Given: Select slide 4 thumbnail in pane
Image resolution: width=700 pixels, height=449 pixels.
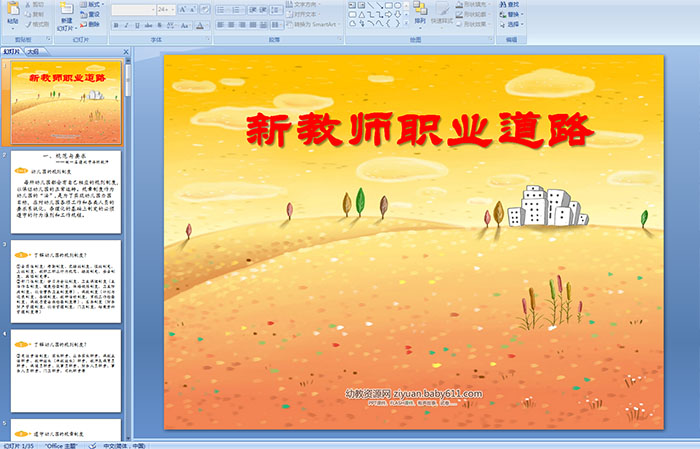Looking at the screenshot, I should (66, 371).
